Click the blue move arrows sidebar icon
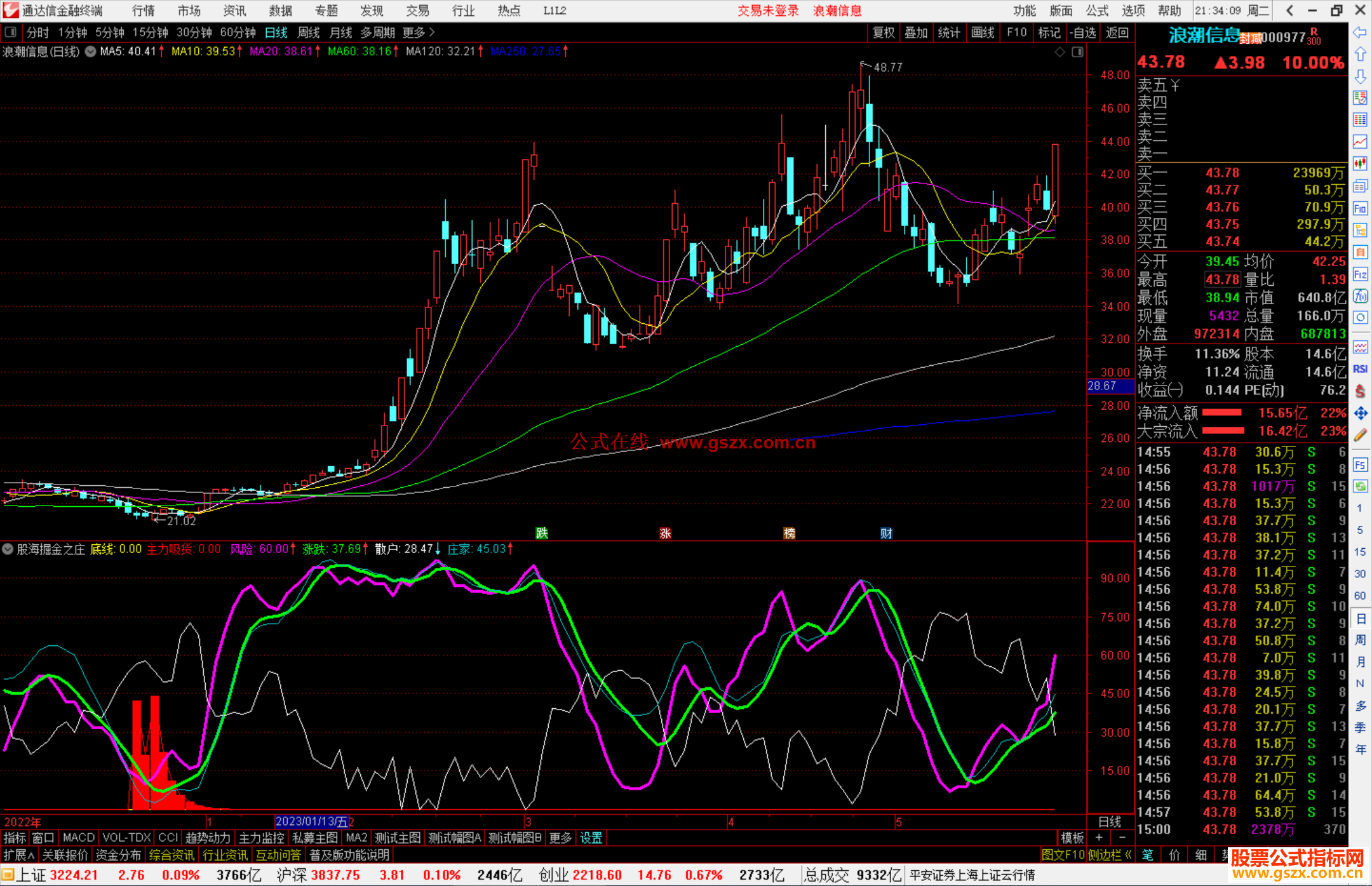The image size is (1372, 886). 1360,413
